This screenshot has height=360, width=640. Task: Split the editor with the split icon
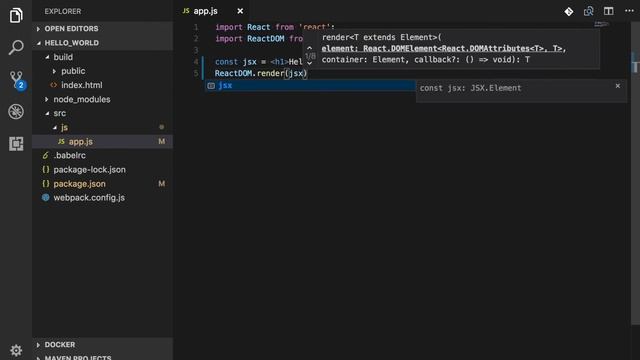(609, 11)
